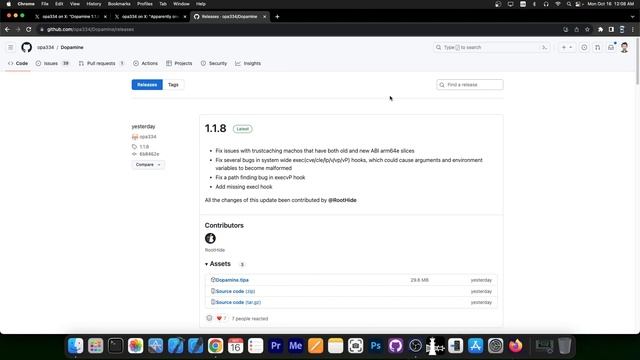640x360 pixels.
Task: Open the commit hash link under the tag
Action: click(149, 154)
